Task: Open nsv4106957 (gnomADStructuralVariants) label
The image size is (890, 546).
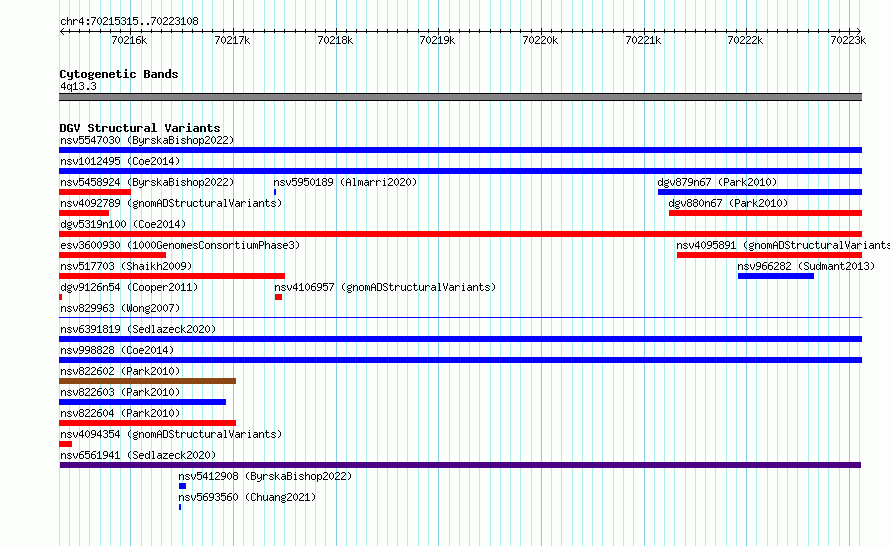Action: pyautogui.click(x=385, y=287)
